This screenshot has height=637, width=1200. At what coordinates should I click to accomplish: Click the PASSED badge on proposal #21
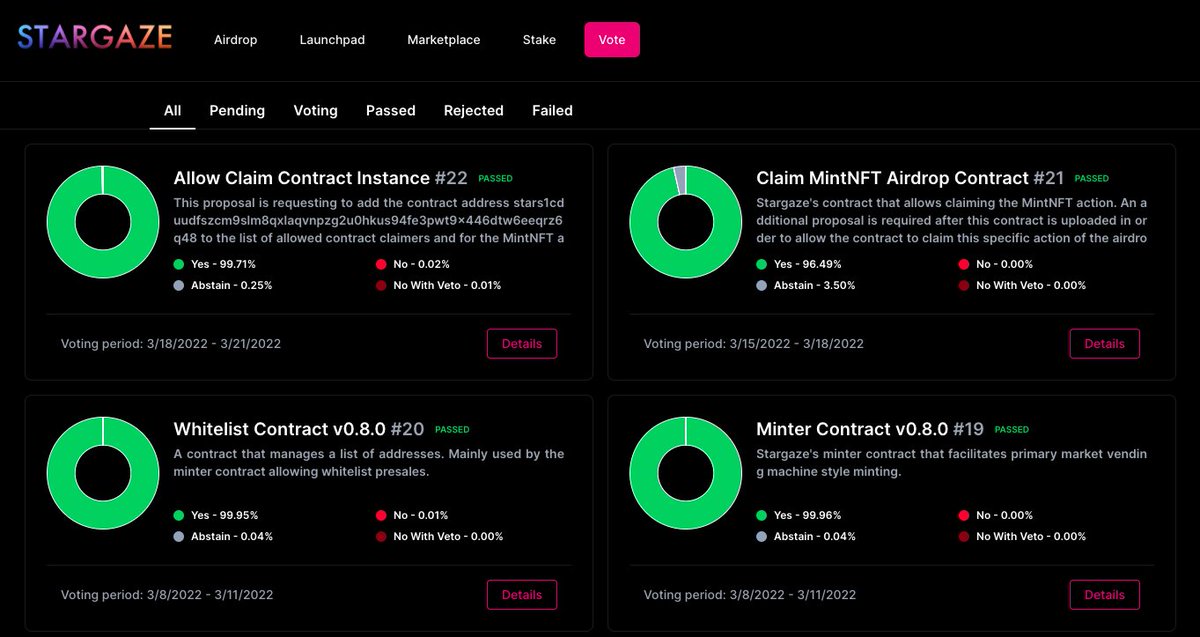pyautogui.click(x=1092, y=179)
